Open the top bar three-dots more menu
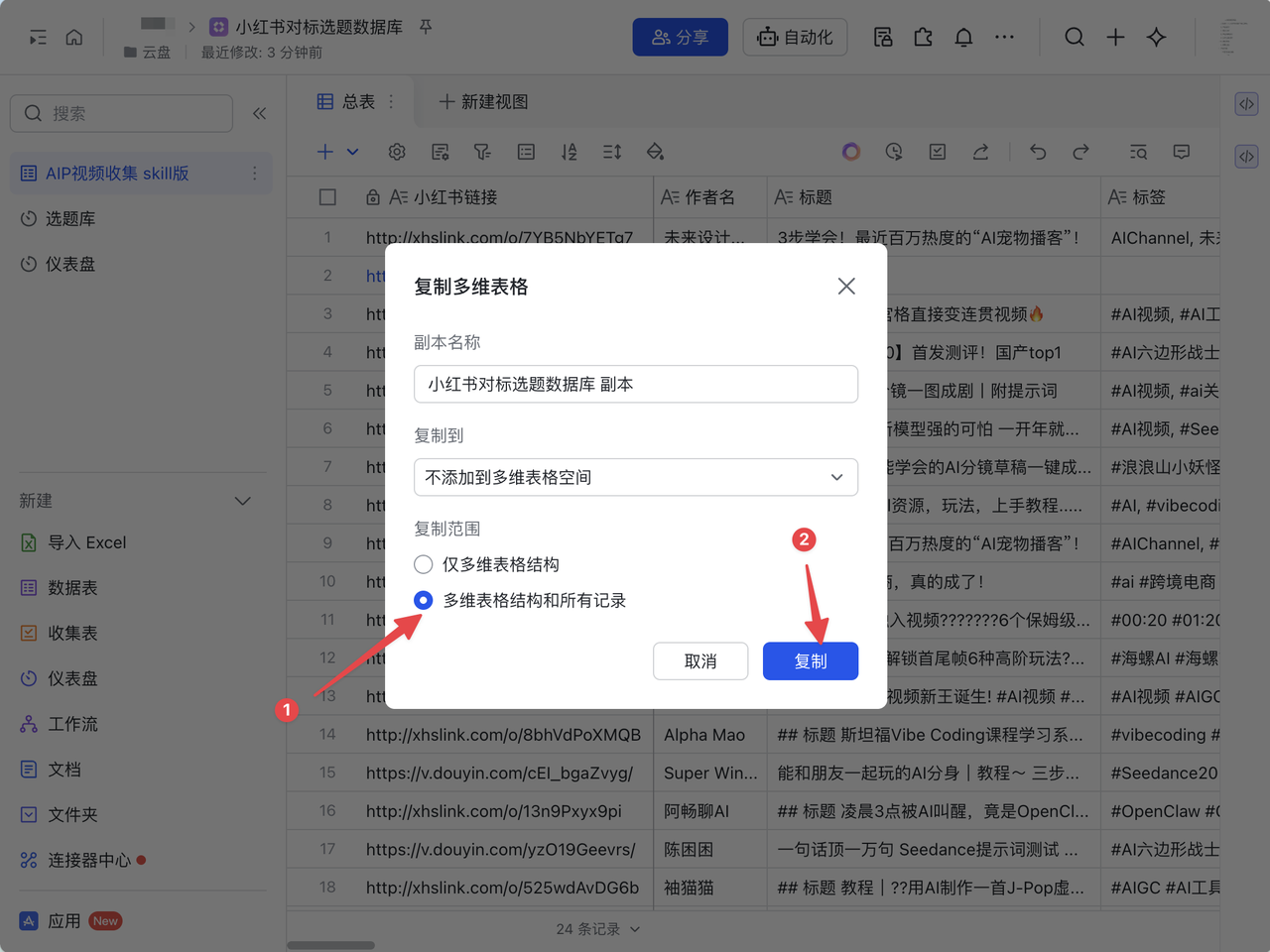 click(1004, 38)
